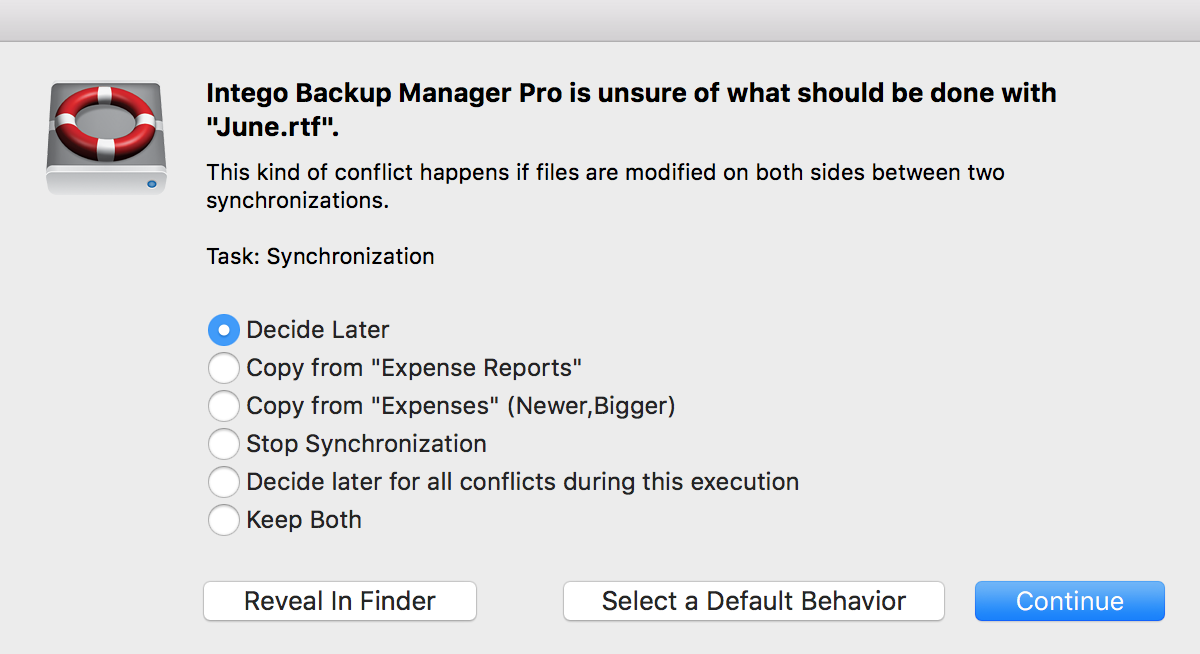Open Select a Default Behavior
The image size is (1200, 654).
(754, 601)
